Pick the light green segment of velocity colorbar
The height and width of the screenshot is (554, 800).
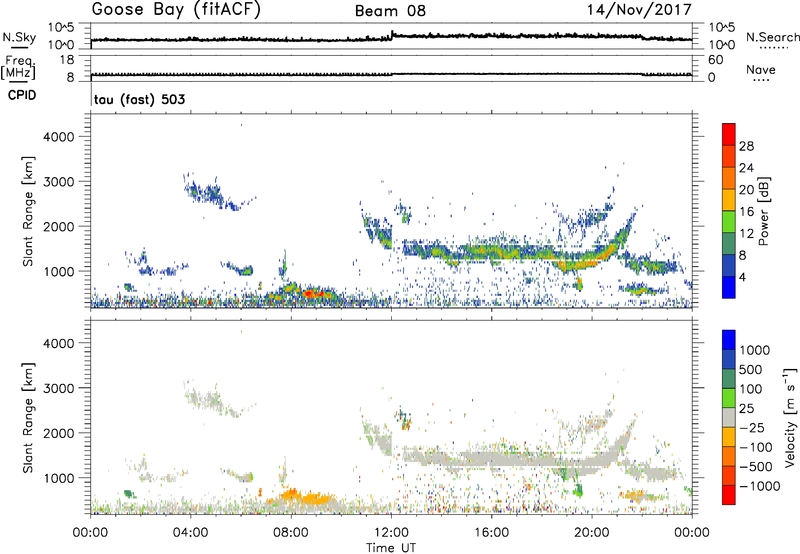point(729,398)
